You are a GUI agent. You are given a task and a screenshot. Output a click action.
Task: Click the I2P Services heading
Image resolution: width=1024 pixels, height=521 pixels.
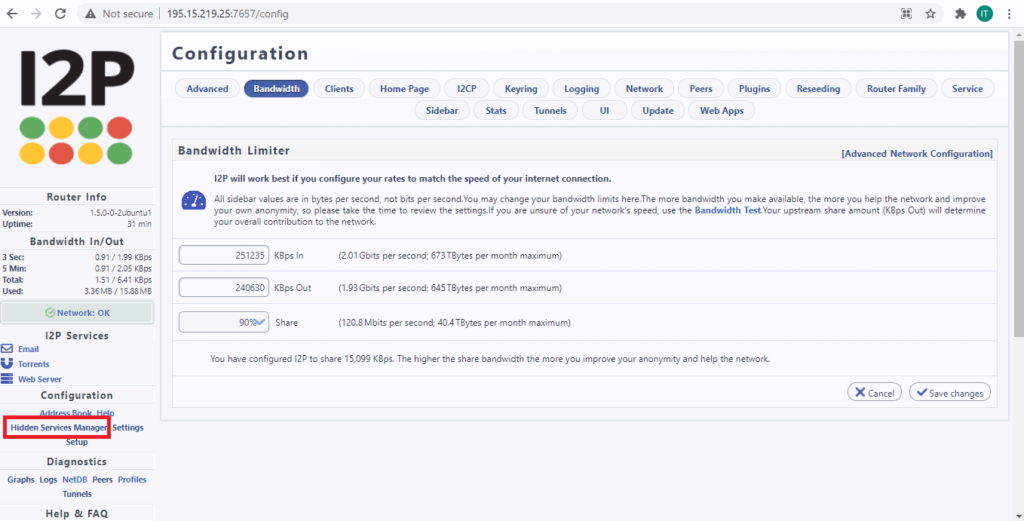76,335
